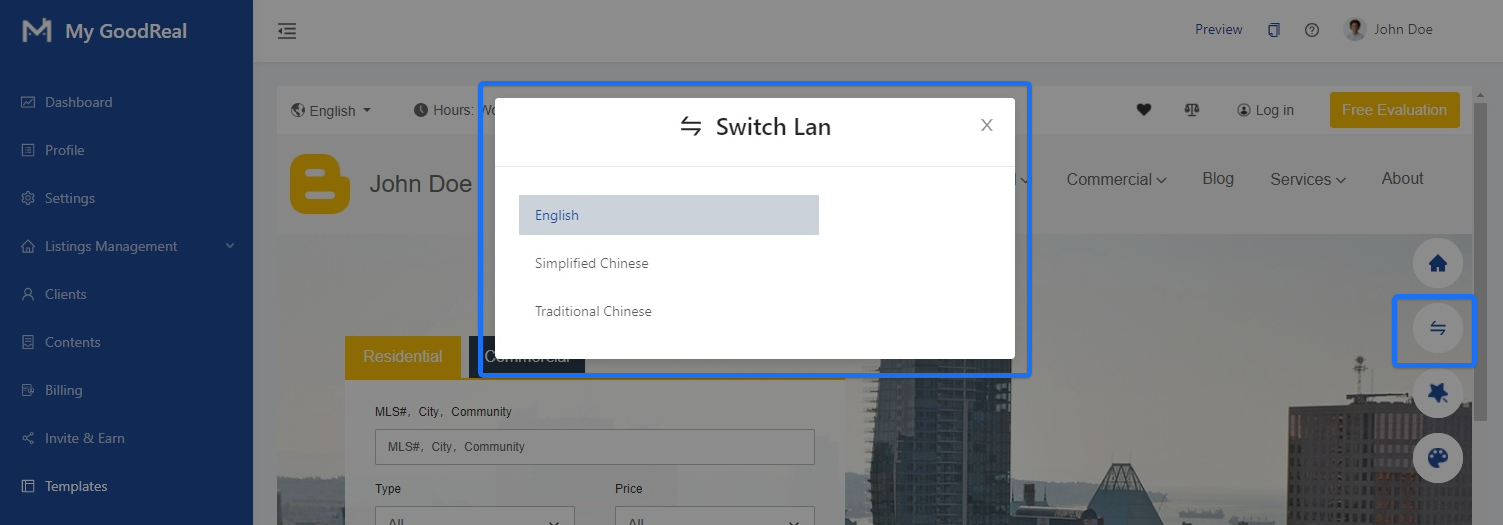Image resolution: width=1503 pixels, height=525 pixels.
Task: Click the switch language floating button
Action: (1437, 329)
